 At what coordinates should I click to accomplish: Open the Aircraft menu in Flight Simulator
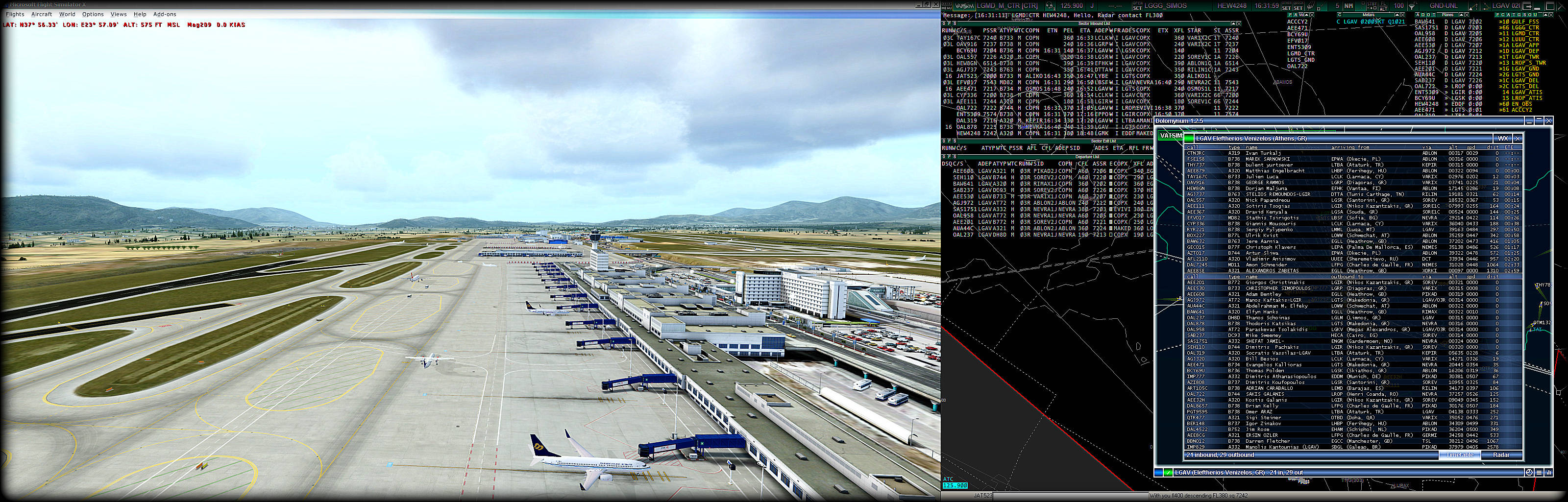click(x=41, y=14)
